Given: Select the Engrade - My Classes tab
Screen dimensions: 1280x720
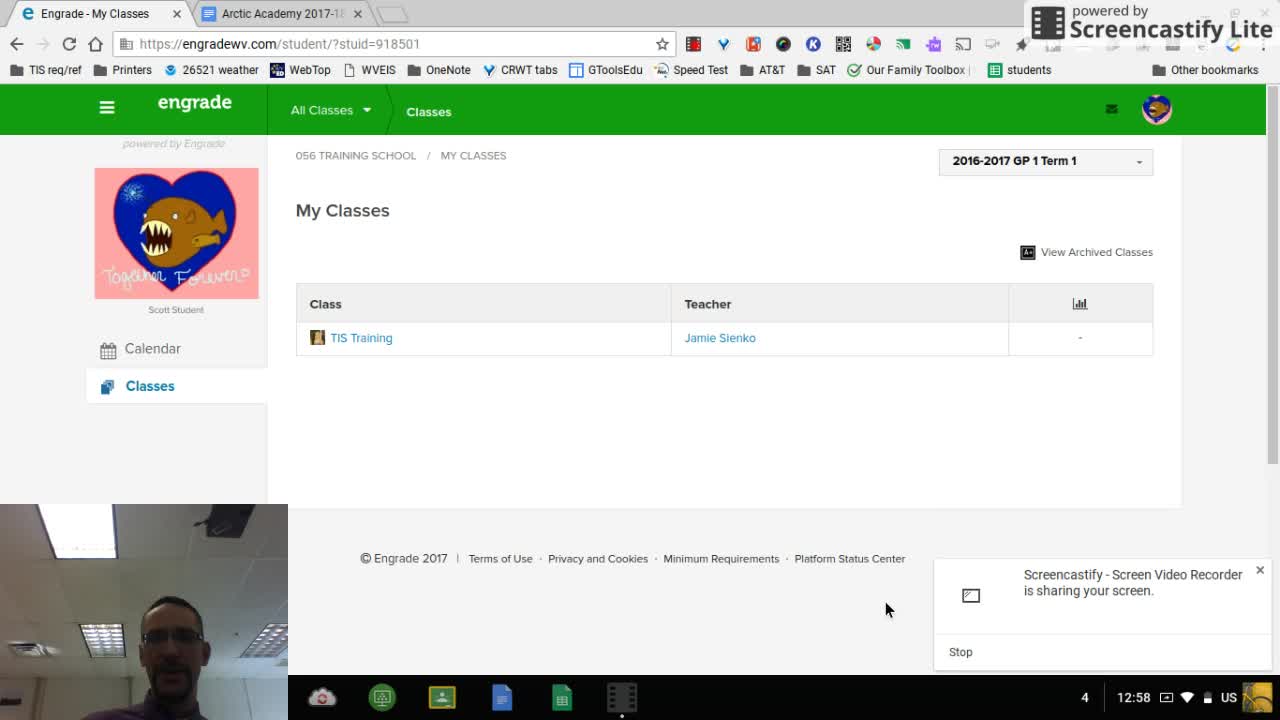Looking at the screenshot, I should coord(94,14).
